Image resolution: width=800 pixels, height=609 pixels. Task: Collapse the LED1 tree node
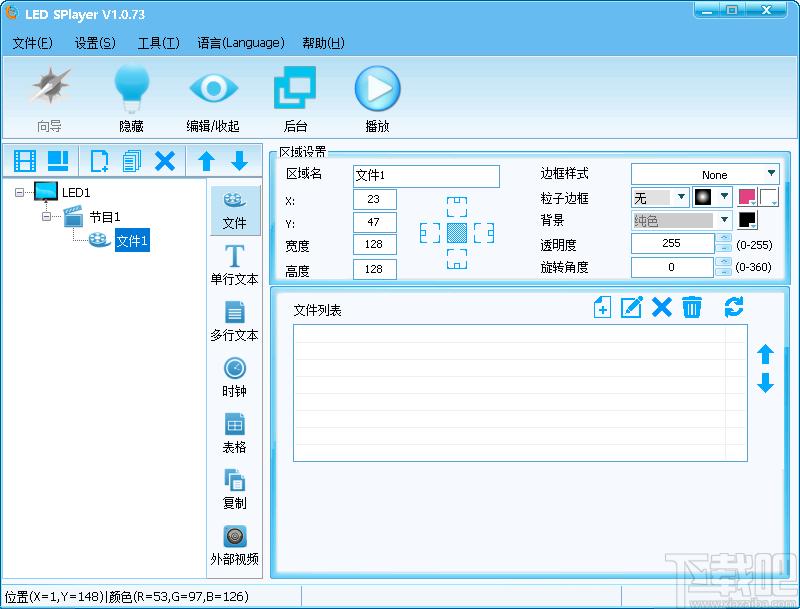coord(19,192)
